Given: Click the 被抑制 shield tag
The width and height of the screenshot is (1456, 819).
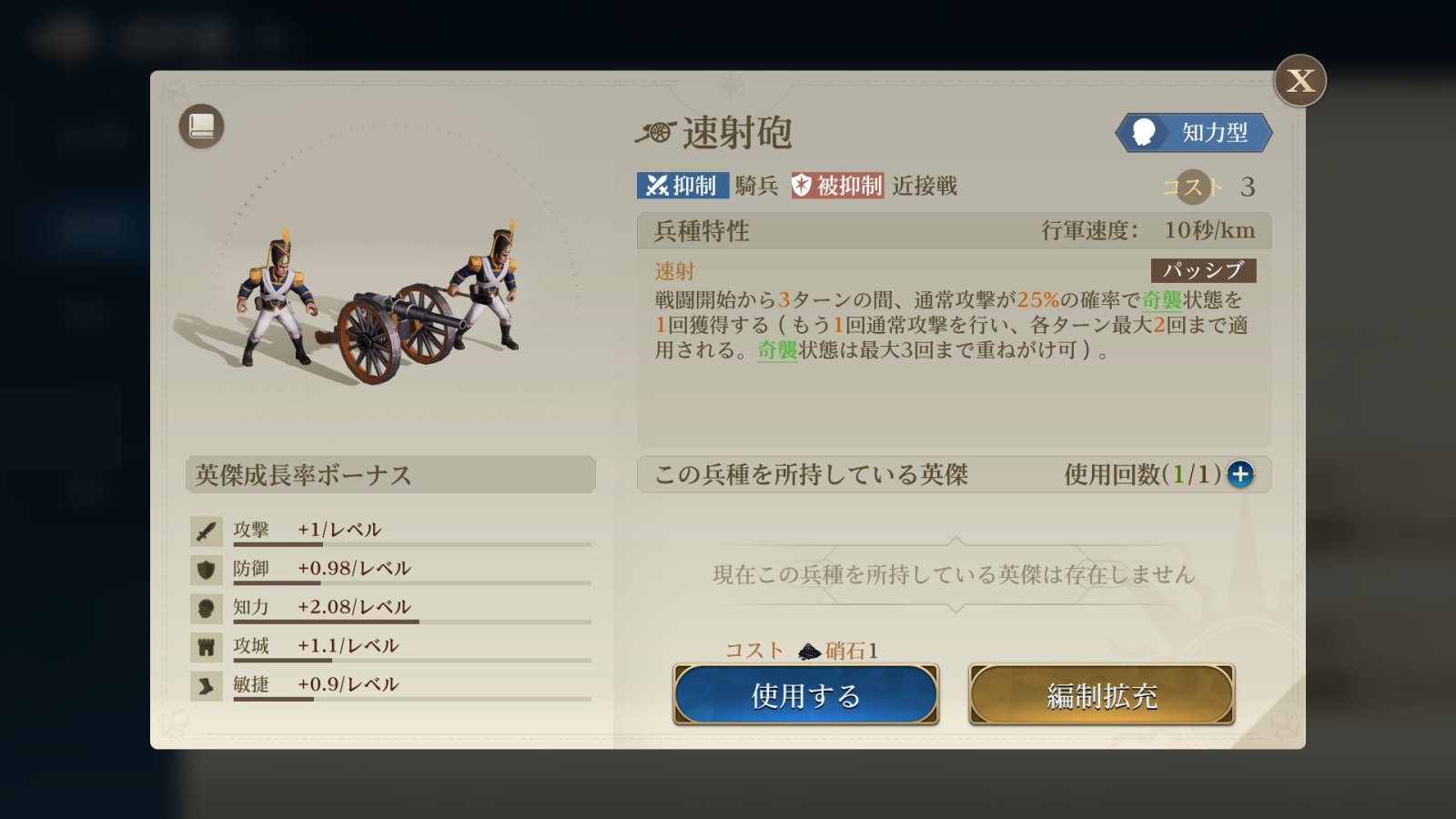Looking at the screenshot, I should click(x=836, y=186).
